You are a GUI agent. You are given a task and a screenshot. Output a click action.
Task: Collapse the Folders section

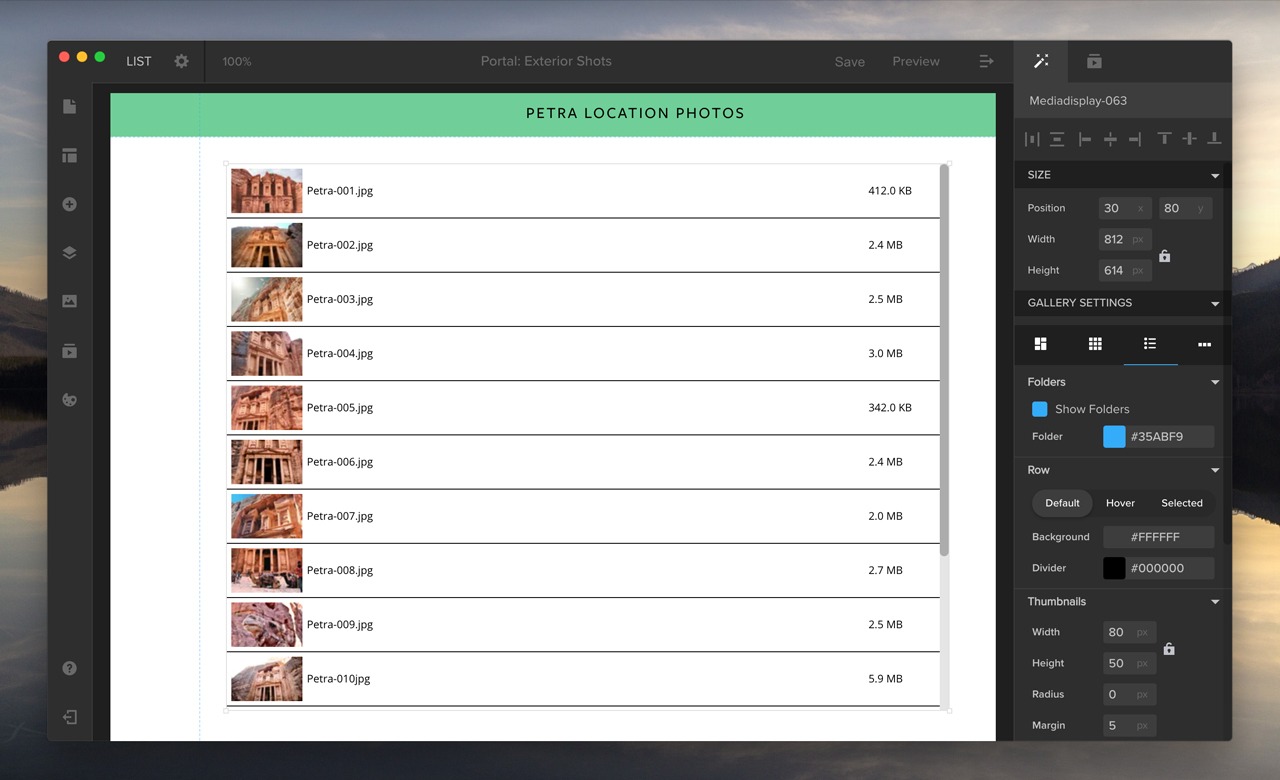point(1215,382)
